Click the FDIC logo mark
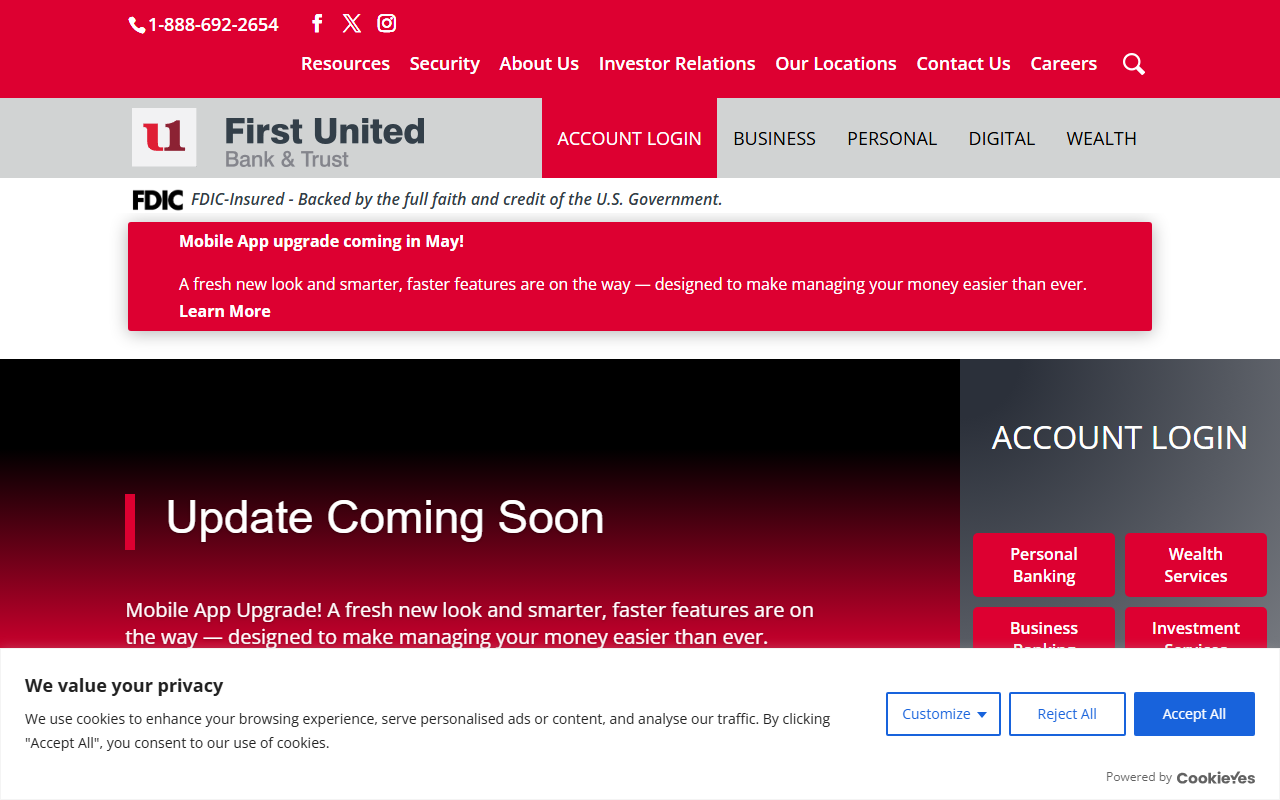Screen dimensions: 1280x800 pyautogui.click(x=158, y=200)
